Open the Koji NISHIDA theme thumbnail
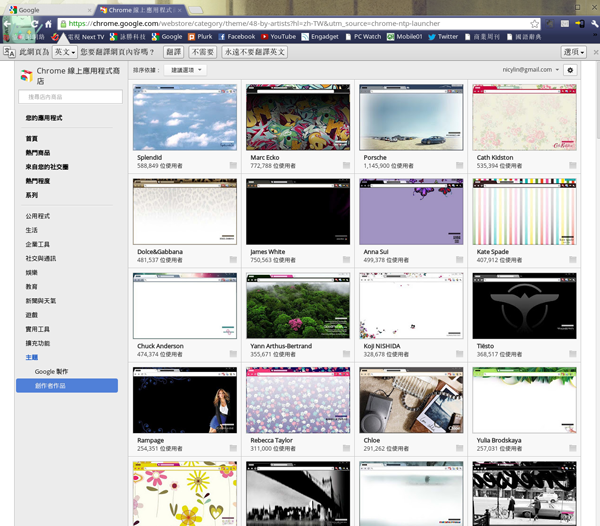Viewport: 600px width, 526px height. [x=411, y=306]
